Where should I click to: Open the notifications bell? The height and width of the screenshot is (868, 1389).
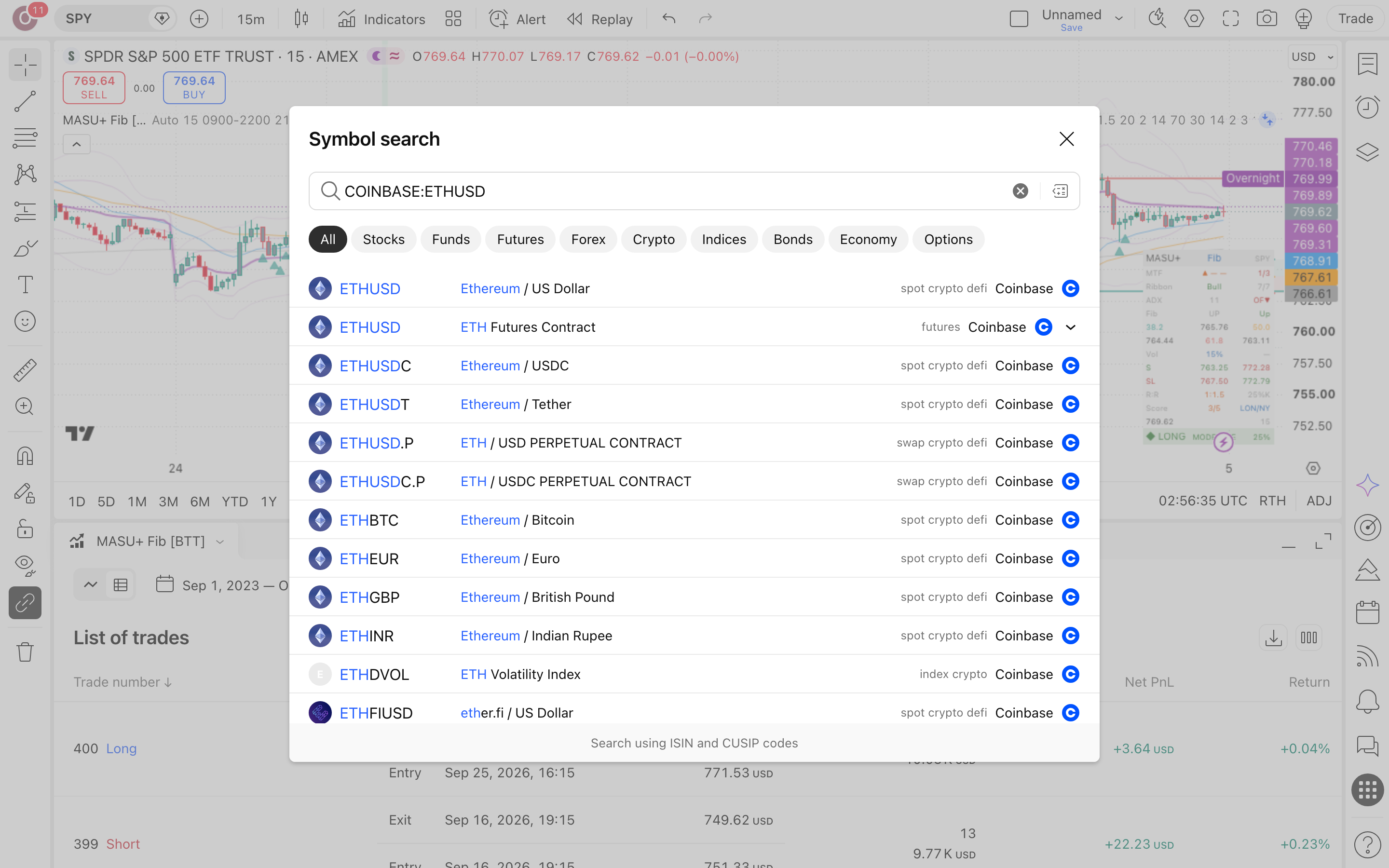coord(1367,701)
